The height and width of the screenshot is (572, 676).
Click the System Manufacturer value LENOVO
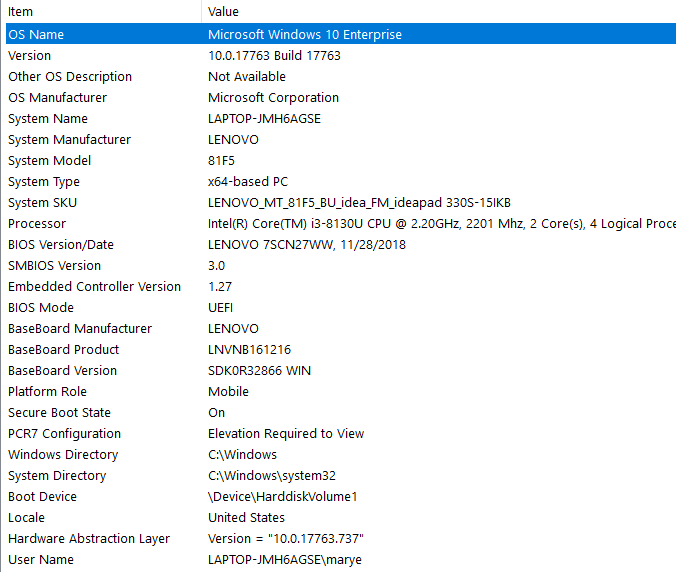pos(233,140)
